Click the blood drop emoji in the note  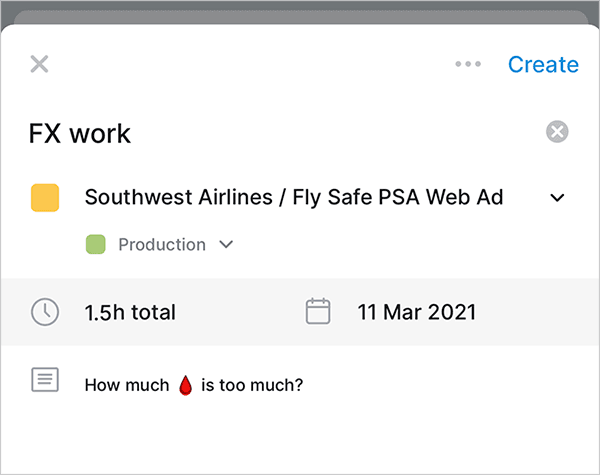(x=185, y=384)
